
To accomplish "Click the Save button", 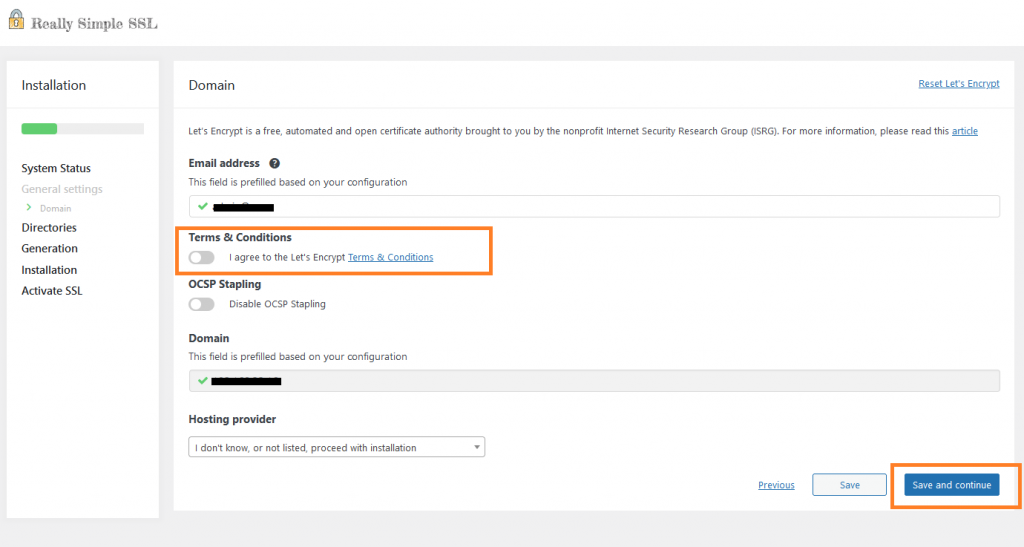I will coord(849,485).
